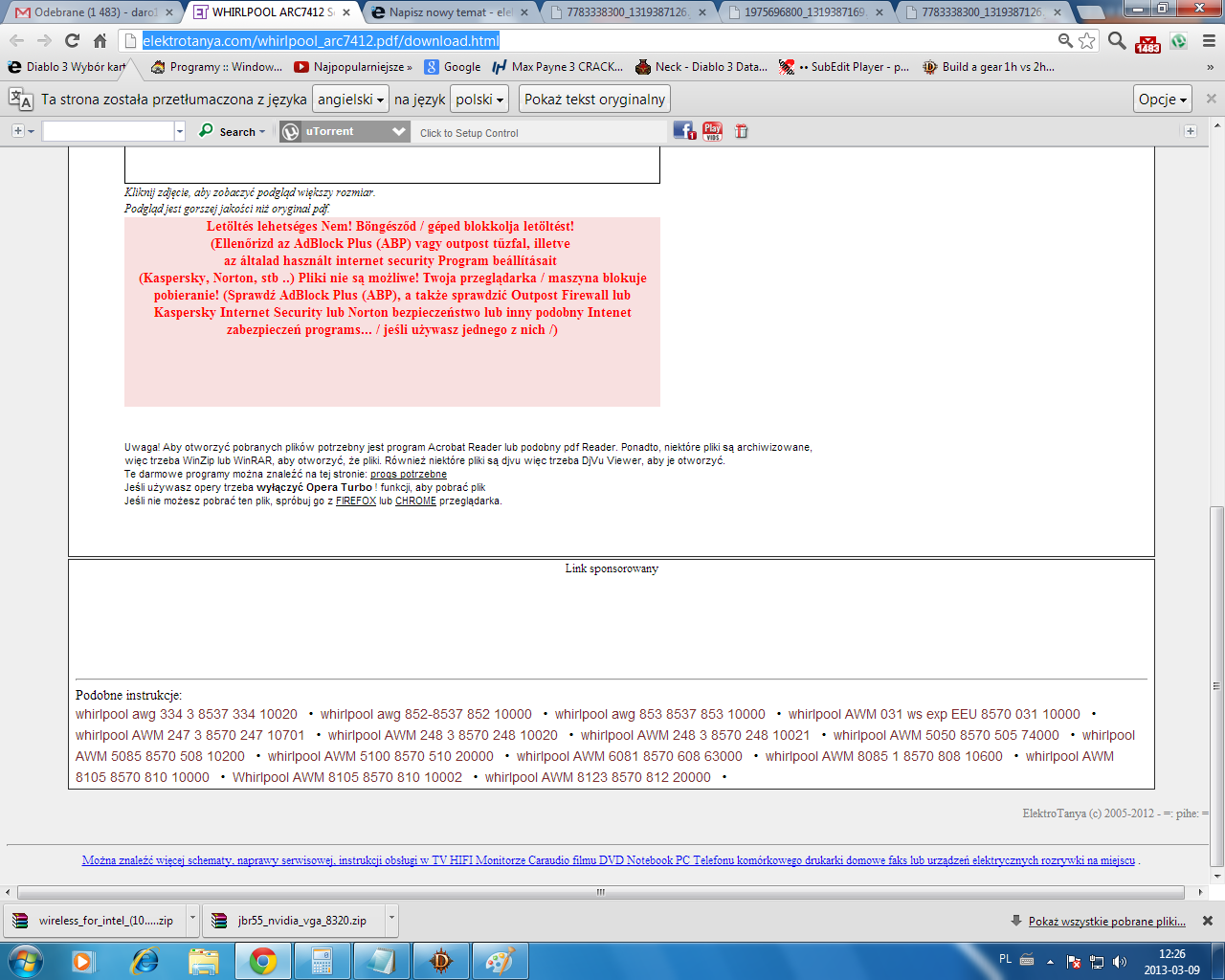Open the whirlpool awg 334 3 8537 334 10020 link

coord(187,714)
